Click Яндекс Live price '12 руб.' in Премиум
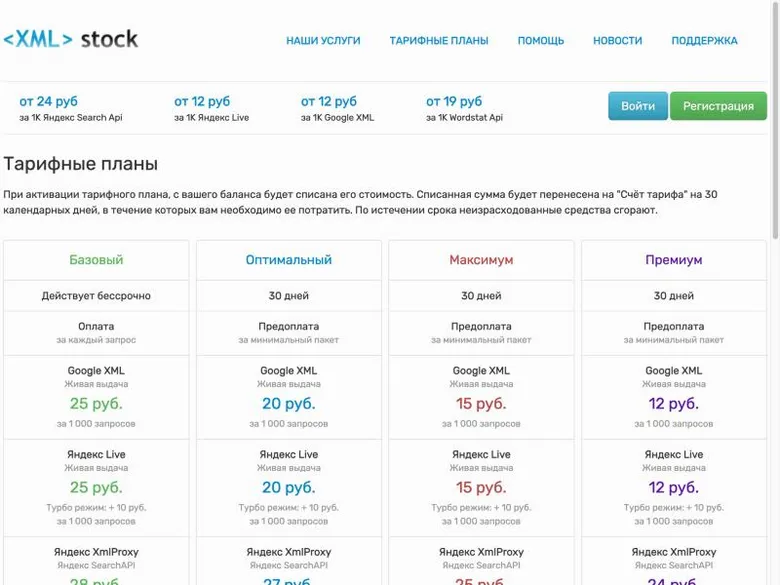The height and width of the screenshot is (585, 780). pos(674,487)
